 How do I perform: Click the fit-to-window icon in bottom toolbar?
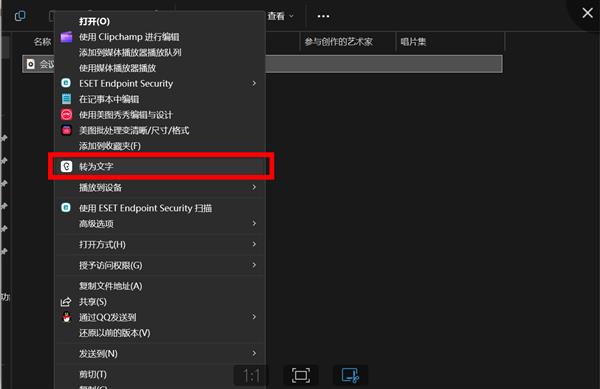[301, 375]
